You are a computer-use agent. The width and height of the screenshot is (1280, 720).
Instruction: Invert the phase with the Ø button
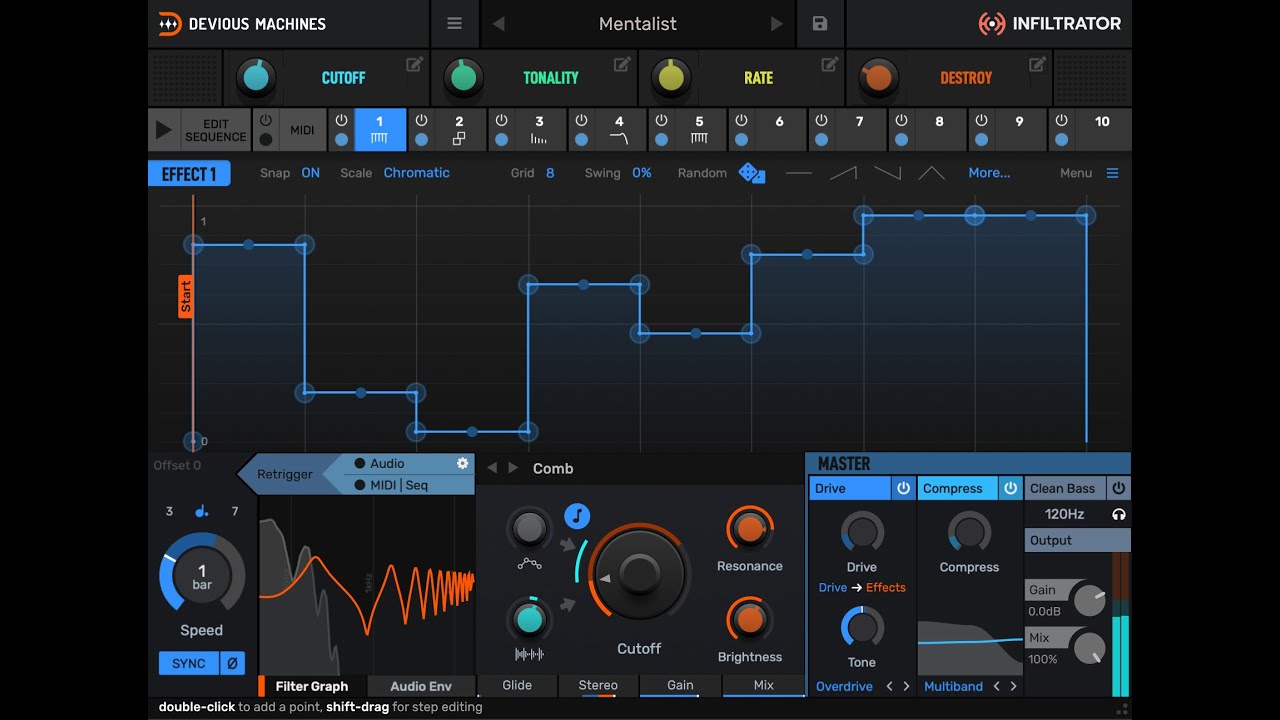click(231, 663)
